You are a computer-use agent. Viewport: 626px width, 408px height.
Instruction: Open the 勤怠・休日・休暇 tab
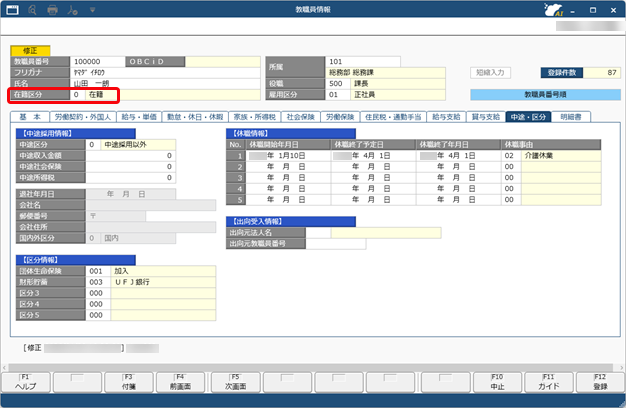coord(195,117)
